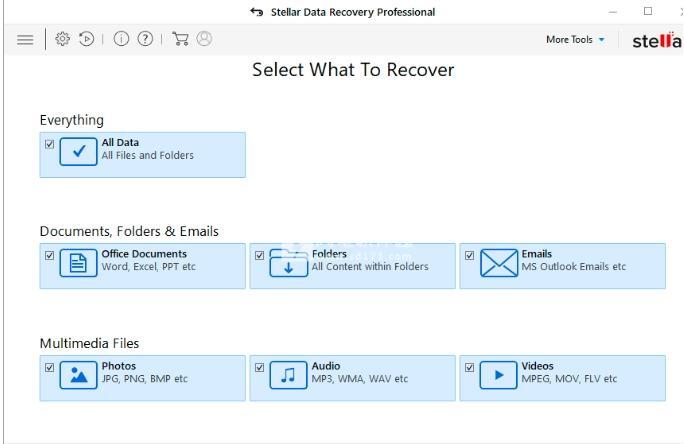Click 'MP3, WMA, WAV etc' text

[360, 379]
